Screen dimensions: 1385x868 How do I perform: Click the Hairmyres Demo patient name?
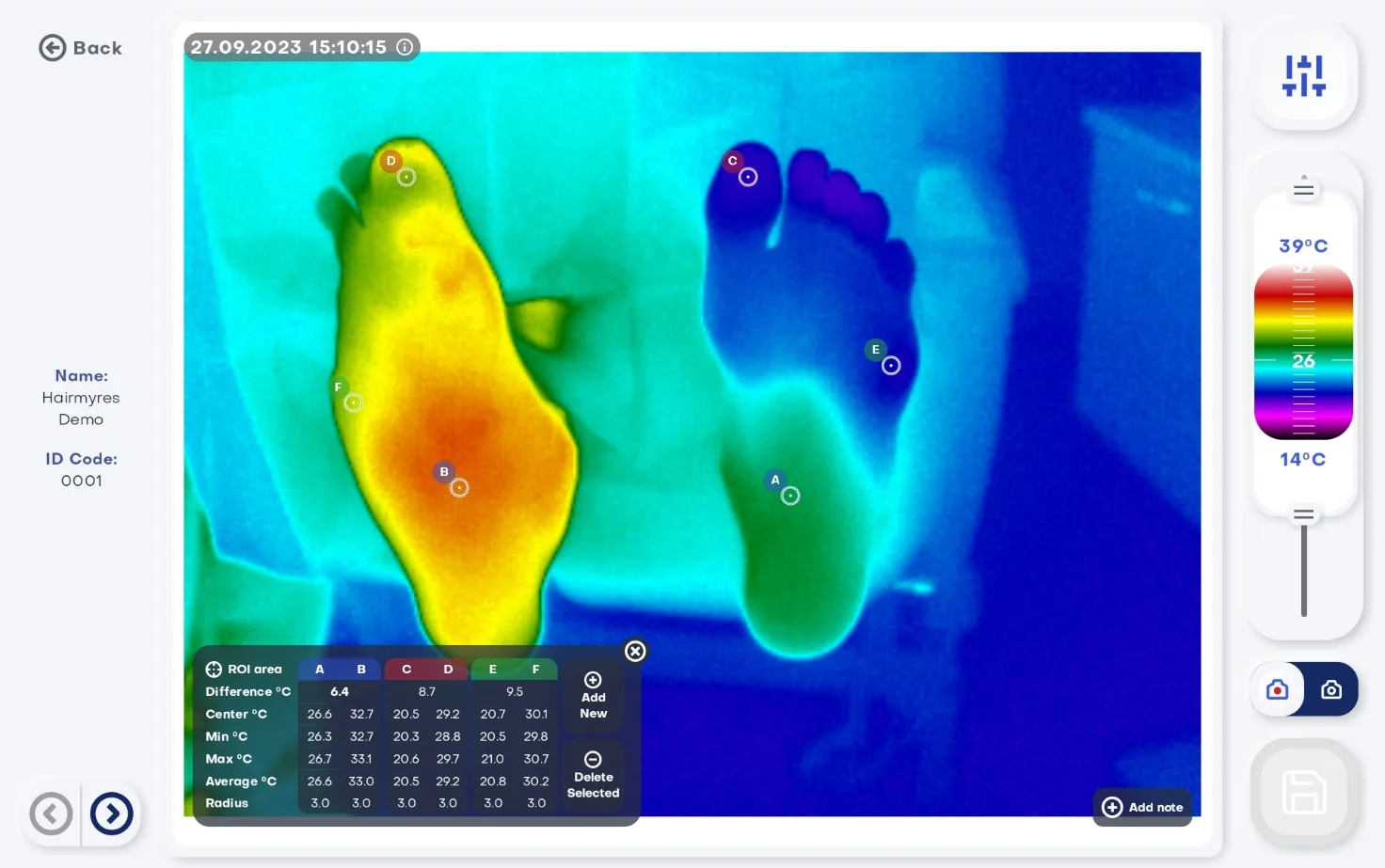pos(81,408)
